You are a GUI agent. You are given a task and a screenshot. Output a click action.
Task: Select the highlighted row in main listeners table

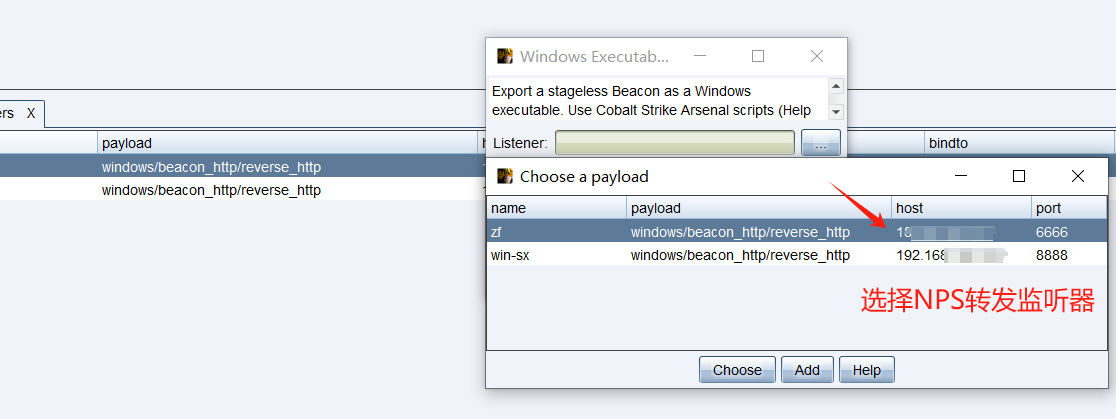tap(242, 167)
